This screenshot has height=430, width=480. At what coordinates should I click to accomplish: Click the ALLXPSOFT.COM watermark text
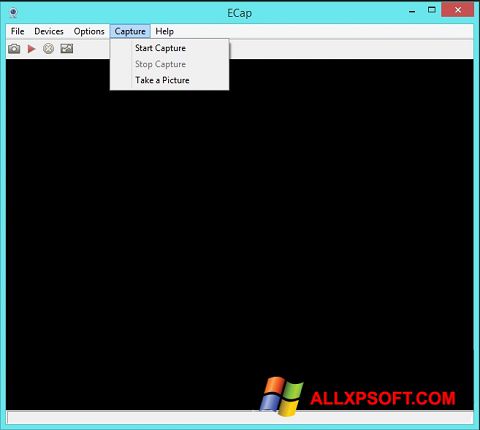(x=383, y=398)
